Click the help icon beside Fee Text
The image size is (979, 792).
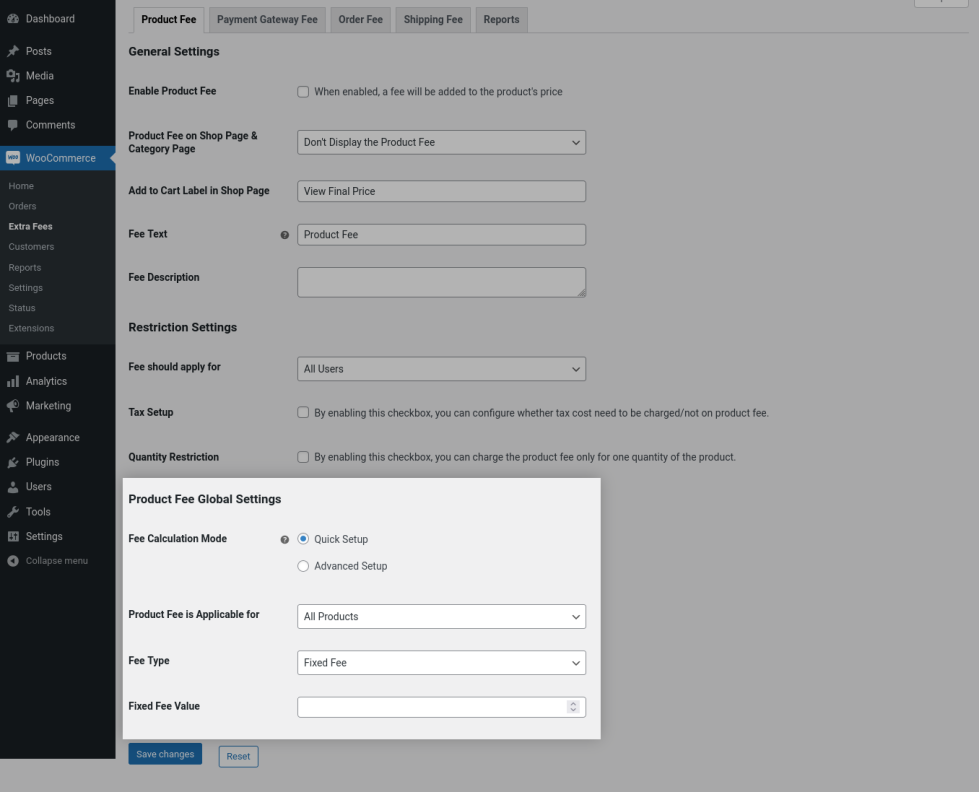(285, 235)
